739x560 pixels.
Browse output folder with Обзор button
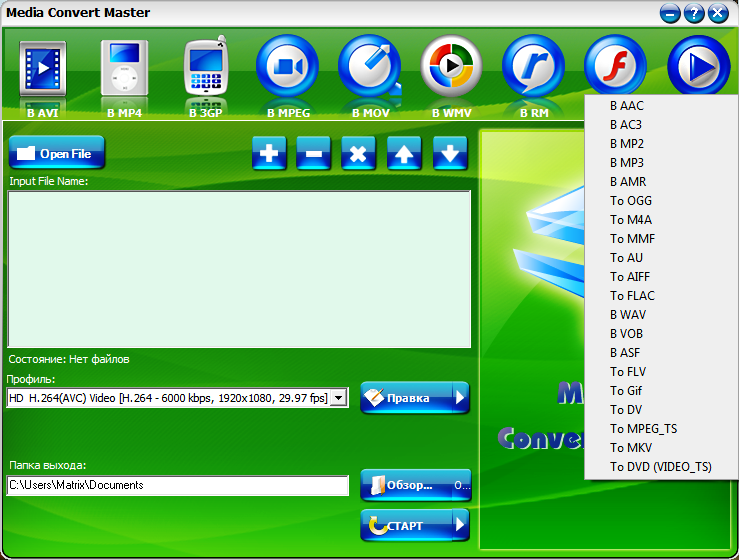click(x=416, y=485)
